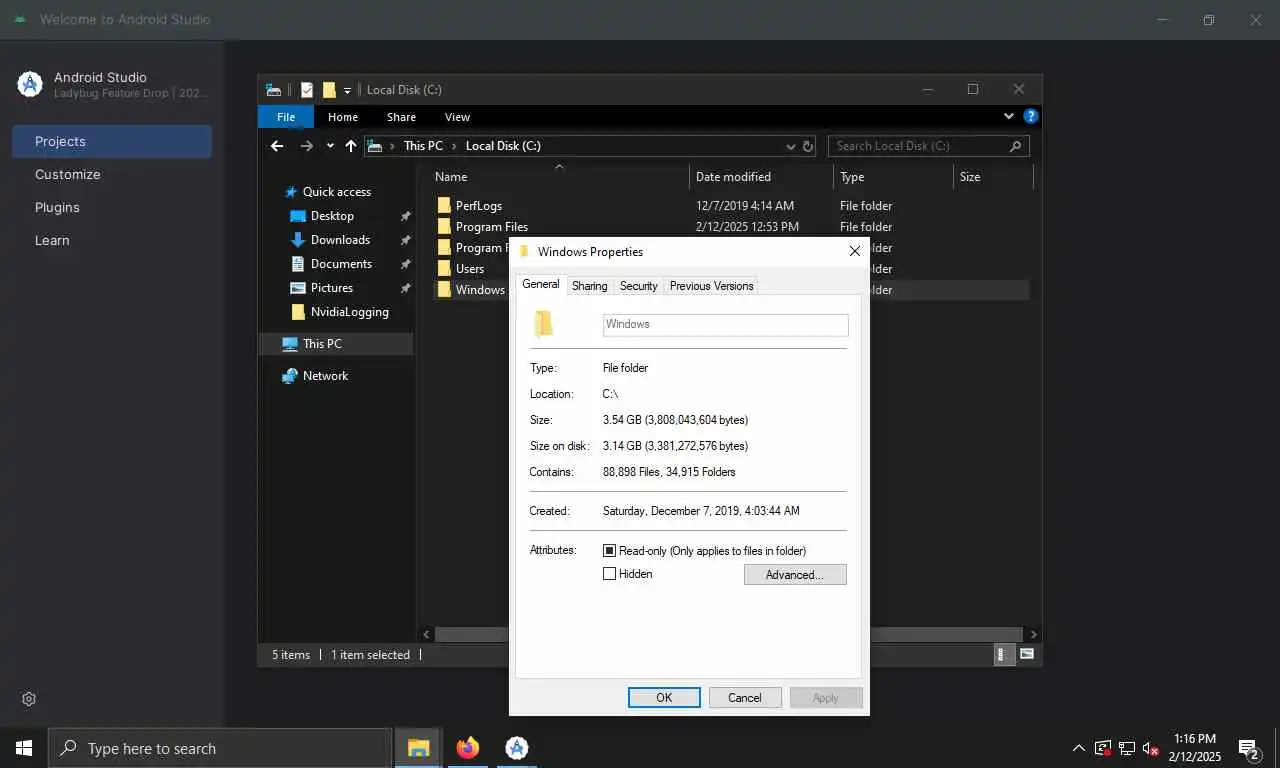Viewport: 1280px width, 768px height.
Task: Open File Explorer from taskbar
Action: click(x=418, y=748)
